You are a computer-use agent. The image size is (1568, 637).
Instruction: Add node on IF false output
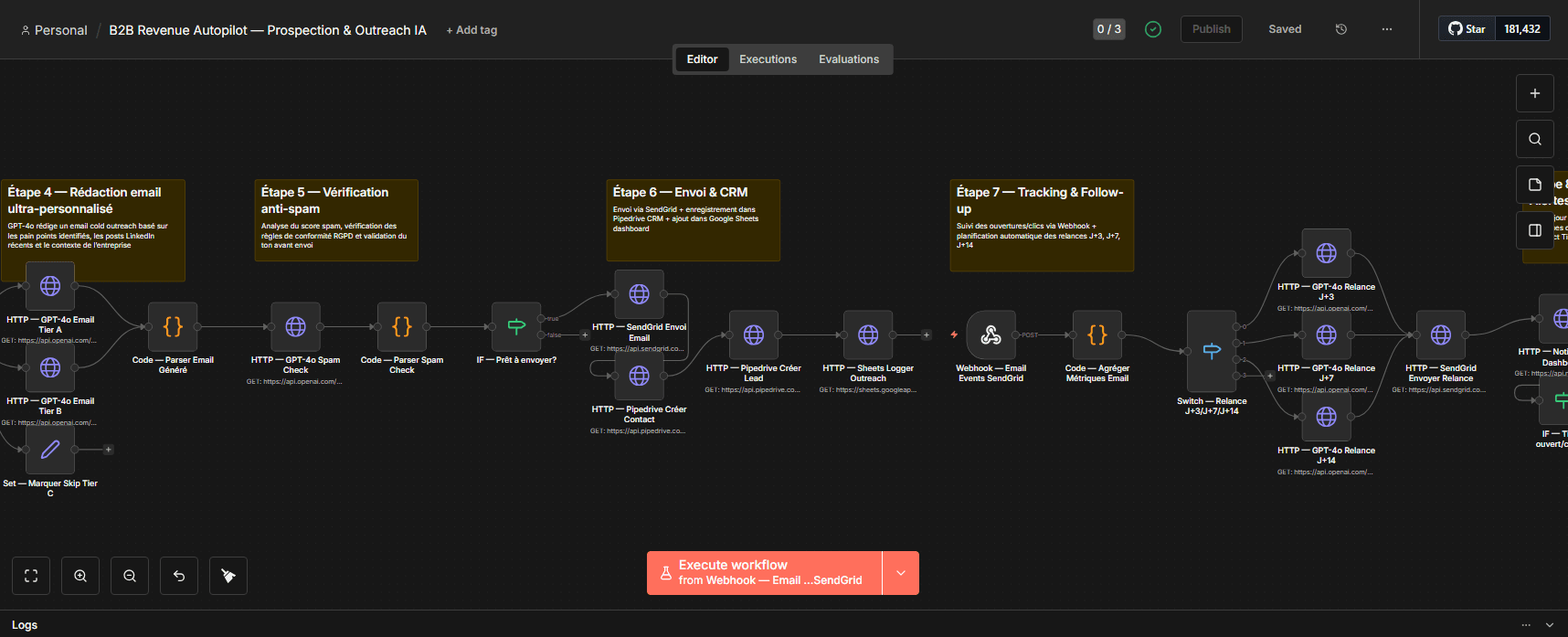tap(586, 335)
